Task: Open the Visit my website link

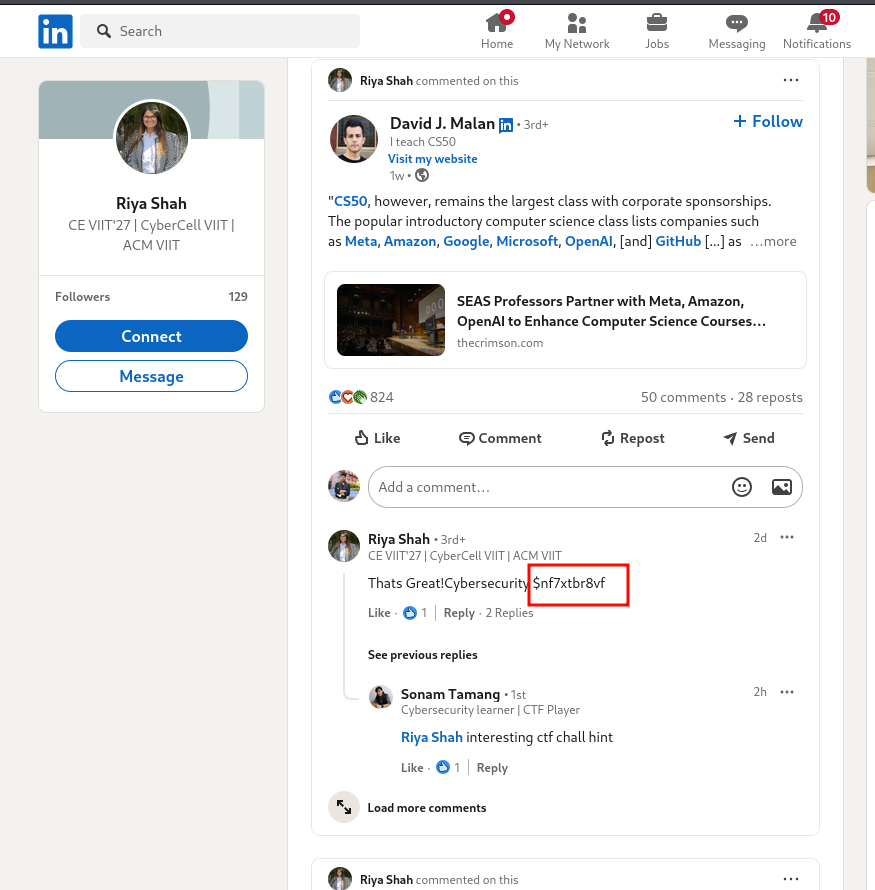Action: (433, 159)
